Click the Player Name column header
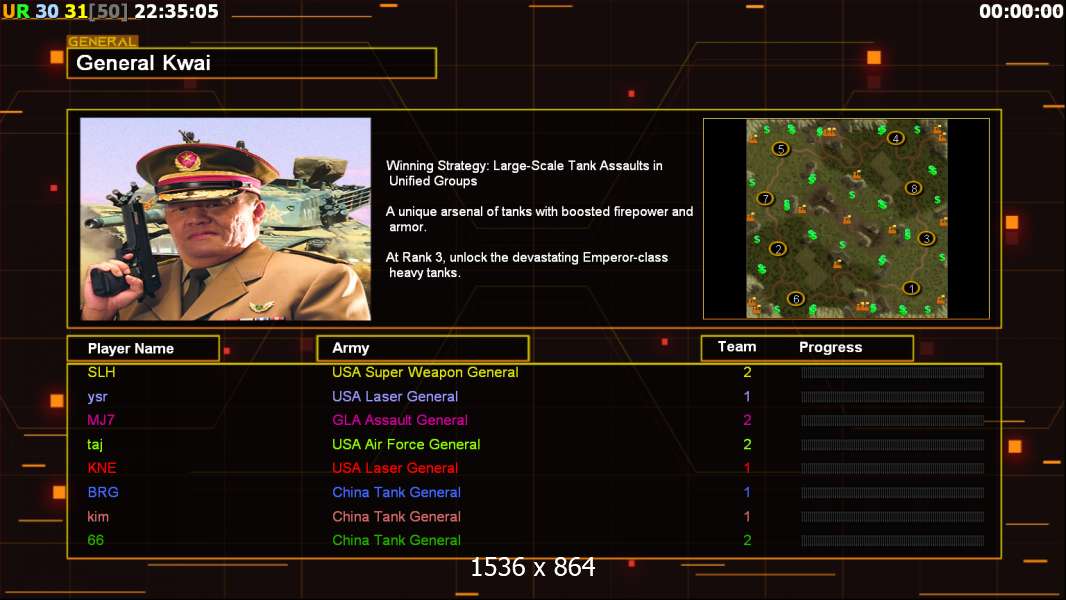 click(x=143, y=349)
